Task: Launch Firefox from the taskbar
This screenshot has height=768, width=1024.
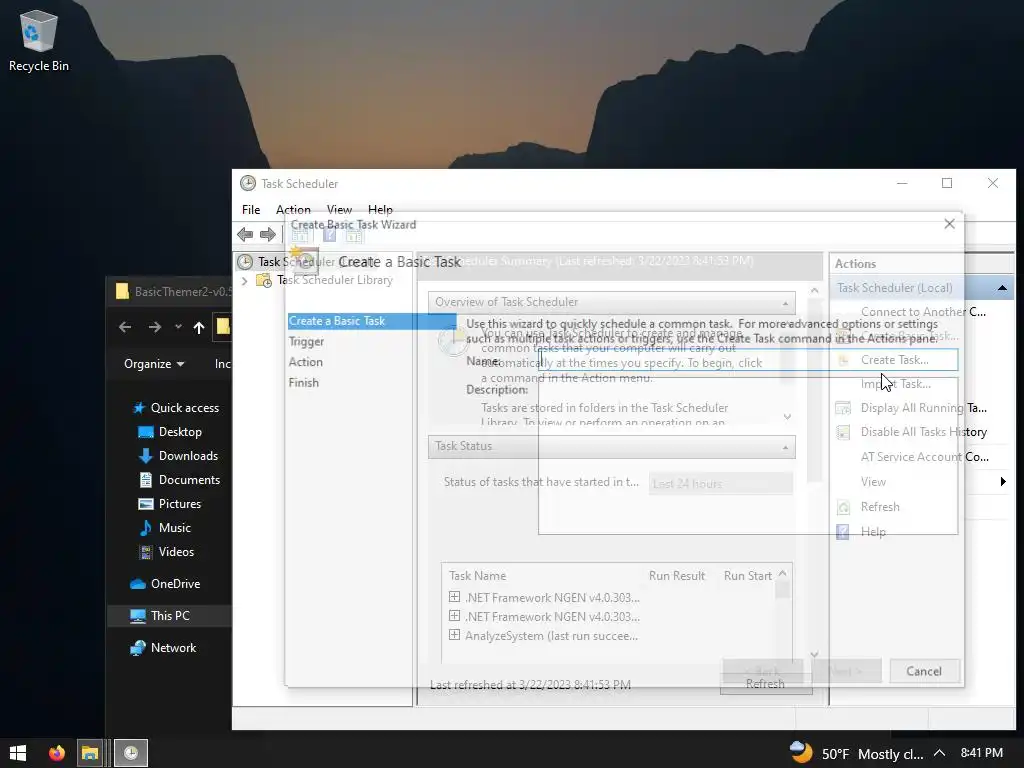Action: [57, 752]
